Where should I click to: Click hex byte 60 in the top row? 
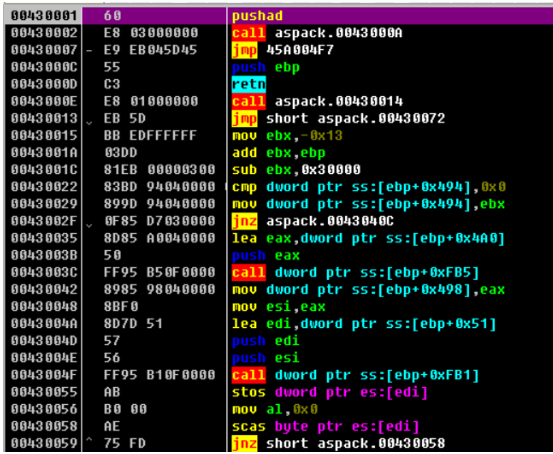coord(113,16)
